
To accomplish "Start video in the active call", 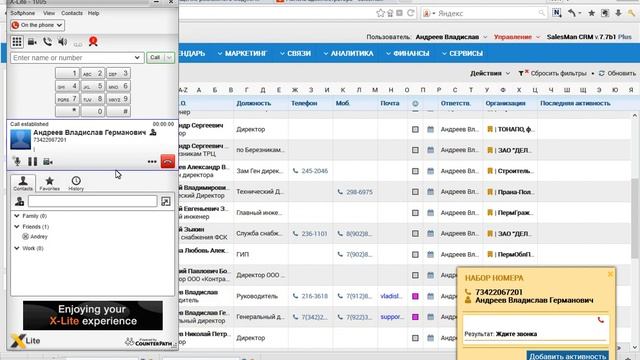I will [x=48, y=162].
